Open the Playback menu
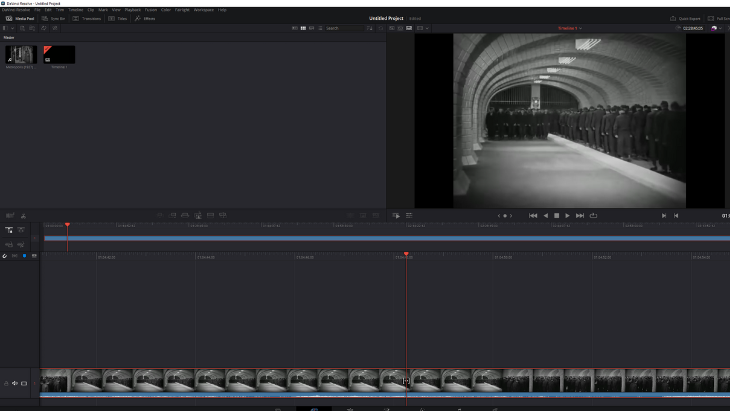730x411 pixels. click(132, 9)
